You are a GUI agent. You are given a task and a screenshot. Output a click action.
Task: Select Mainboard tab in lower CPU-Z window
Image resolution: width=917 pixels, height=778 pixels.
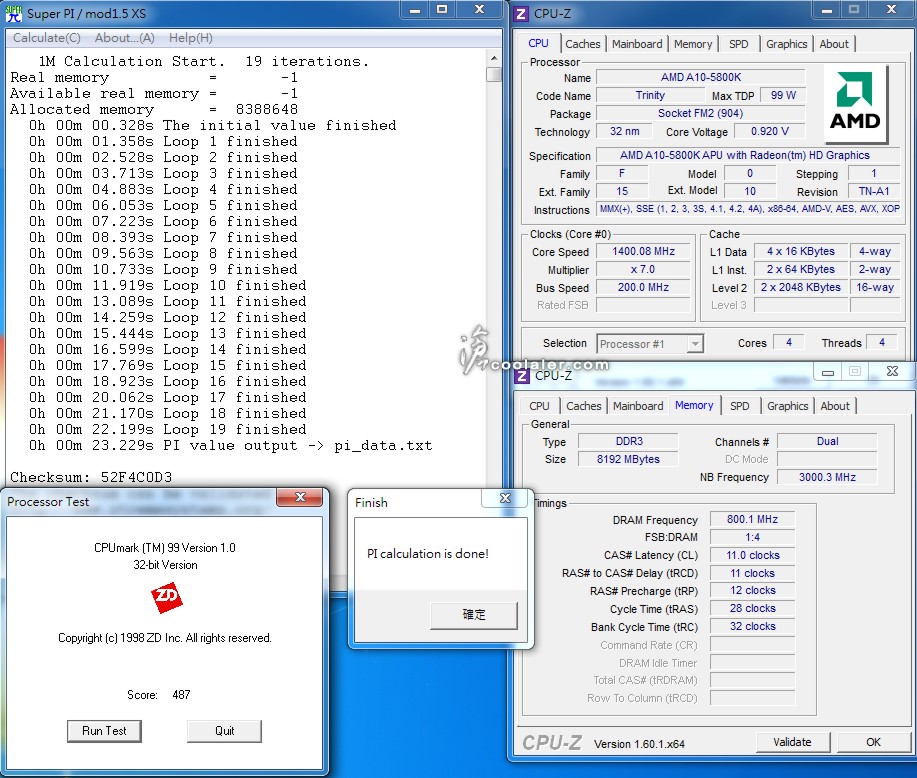tap(638, 406)
